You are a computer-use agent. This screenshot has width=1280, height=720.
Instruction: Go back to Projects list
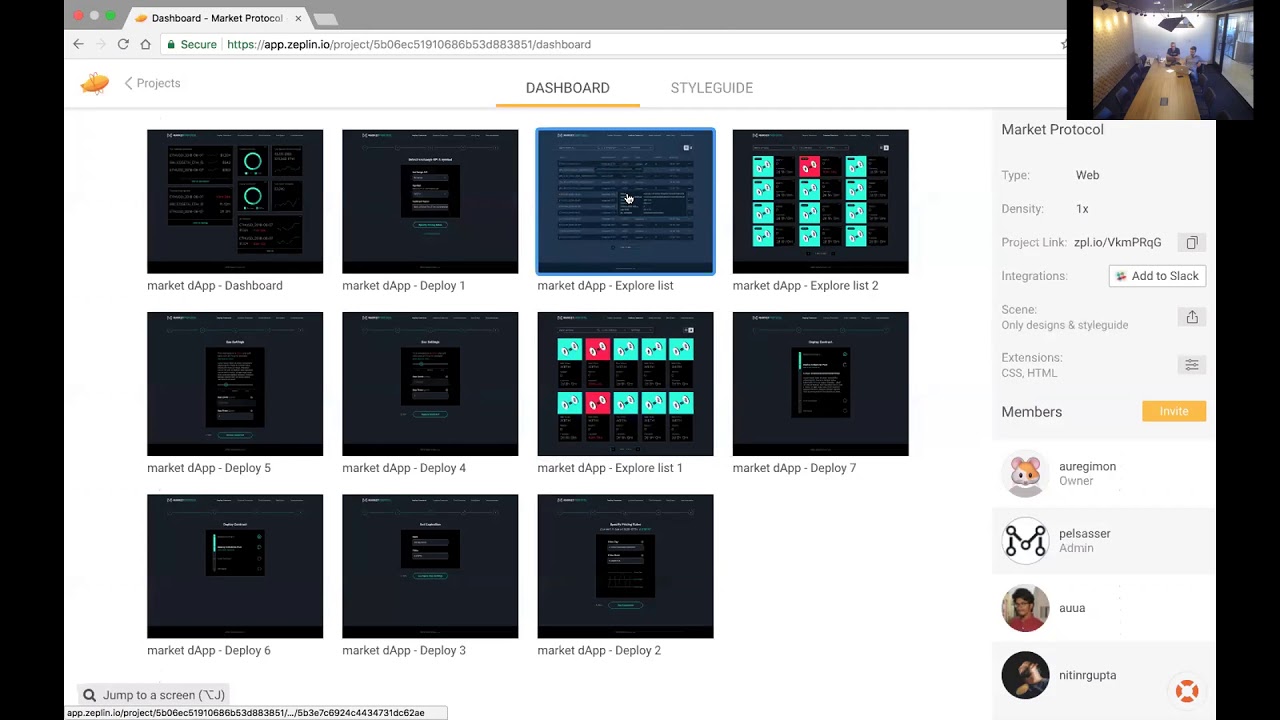(153, 83)
